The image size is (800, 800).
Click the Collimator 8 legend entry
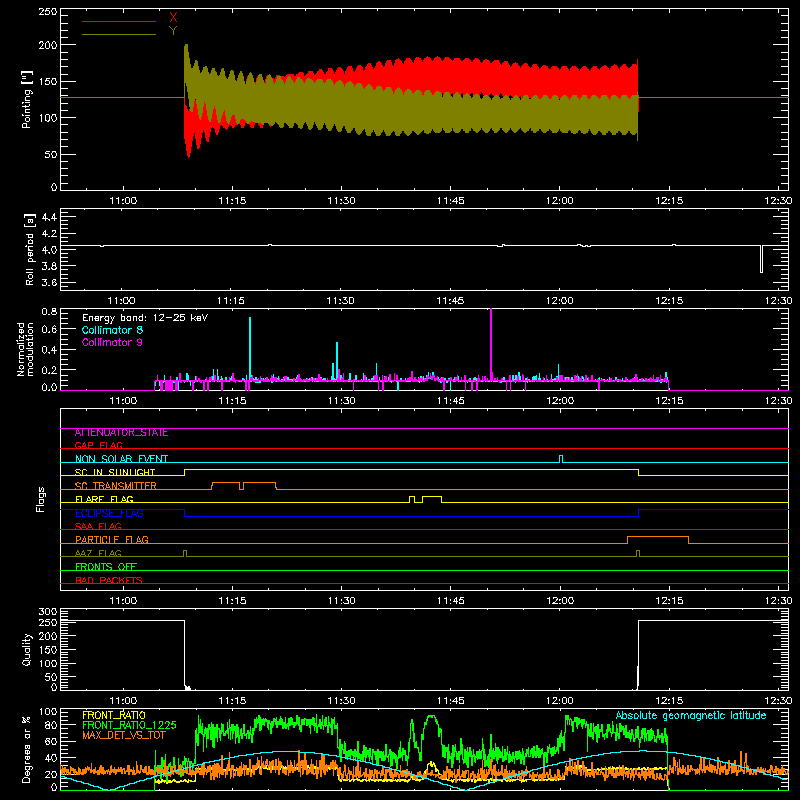[x=112, y=330]
